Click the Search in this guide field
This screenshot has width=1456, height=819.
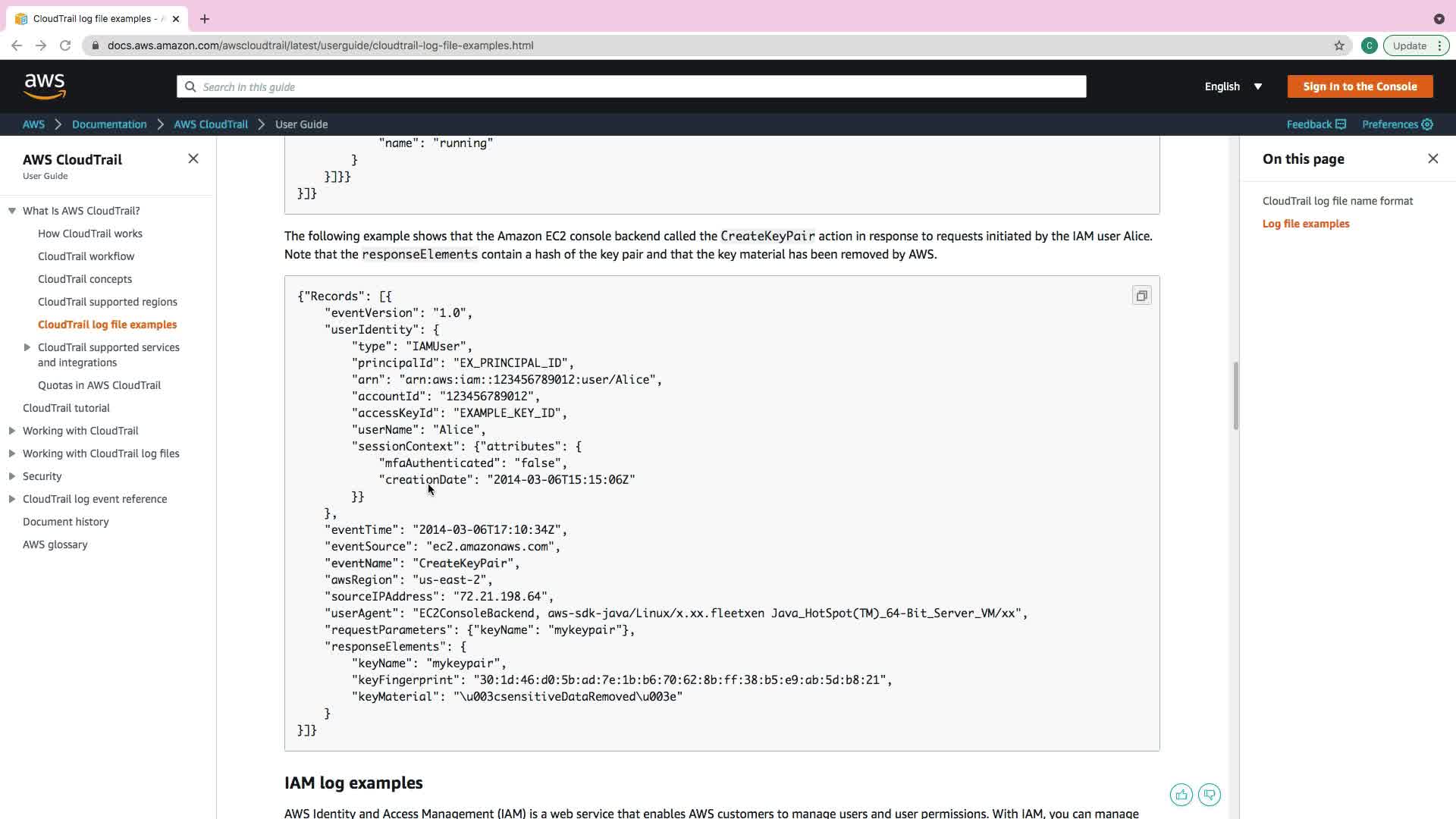pos(631,86)
